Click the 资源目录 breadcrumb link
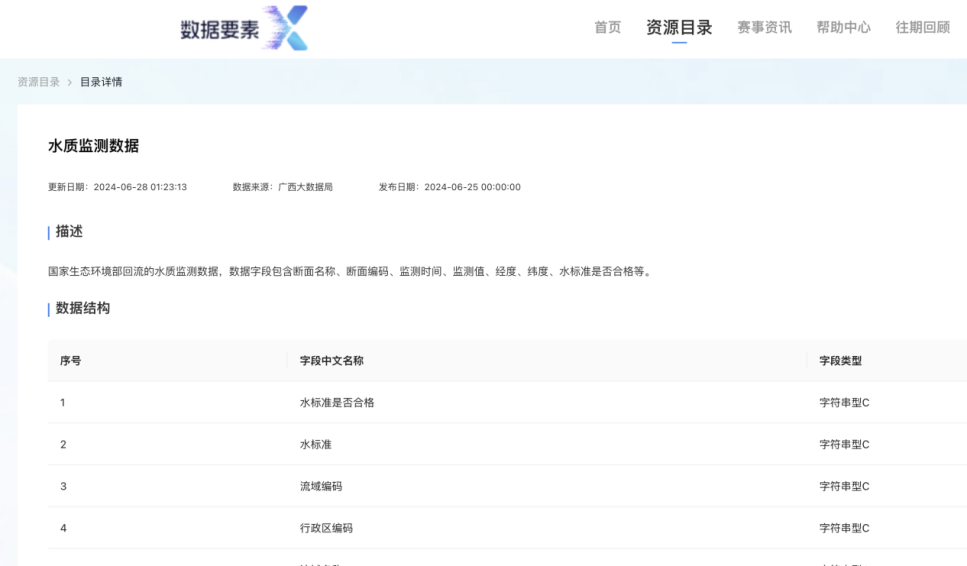This screenshot has height=566, width=967. pyautogui.click(x=38, y=82)
